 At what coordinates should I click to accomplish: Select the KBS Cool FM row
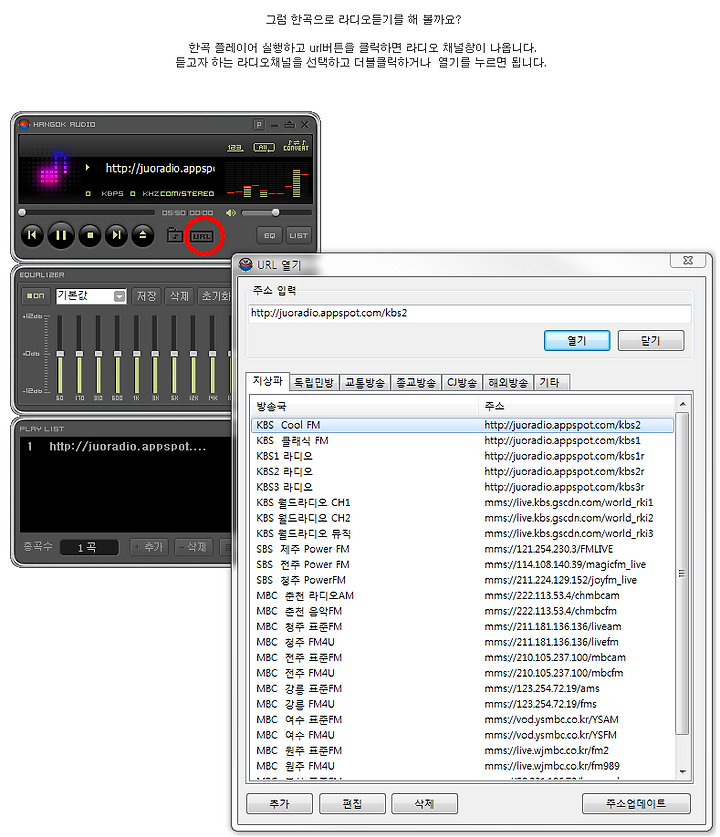pyautogui.click(x=462, y=425)
